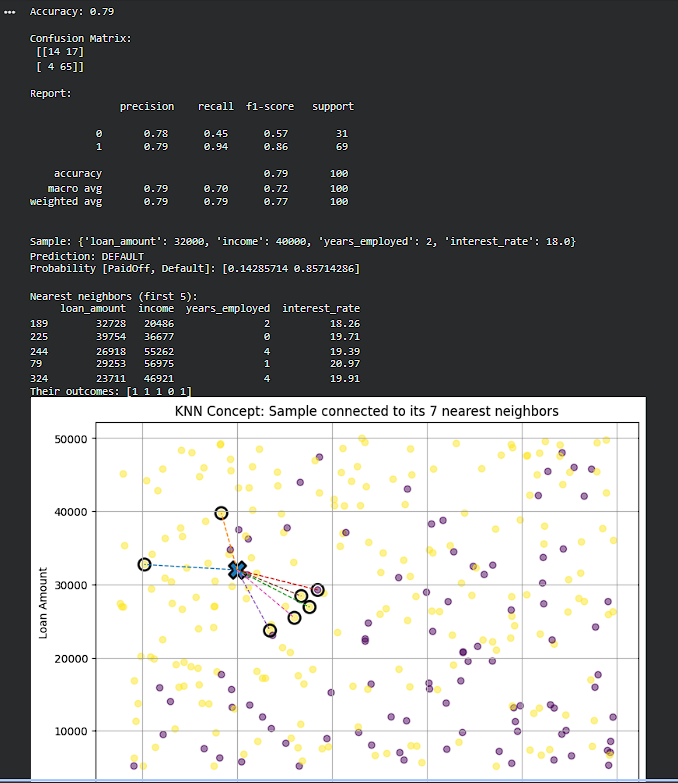Screen dimensions: 678x783
Task: Click class 0 f1-score 0.57
Action: coord(276,133)
